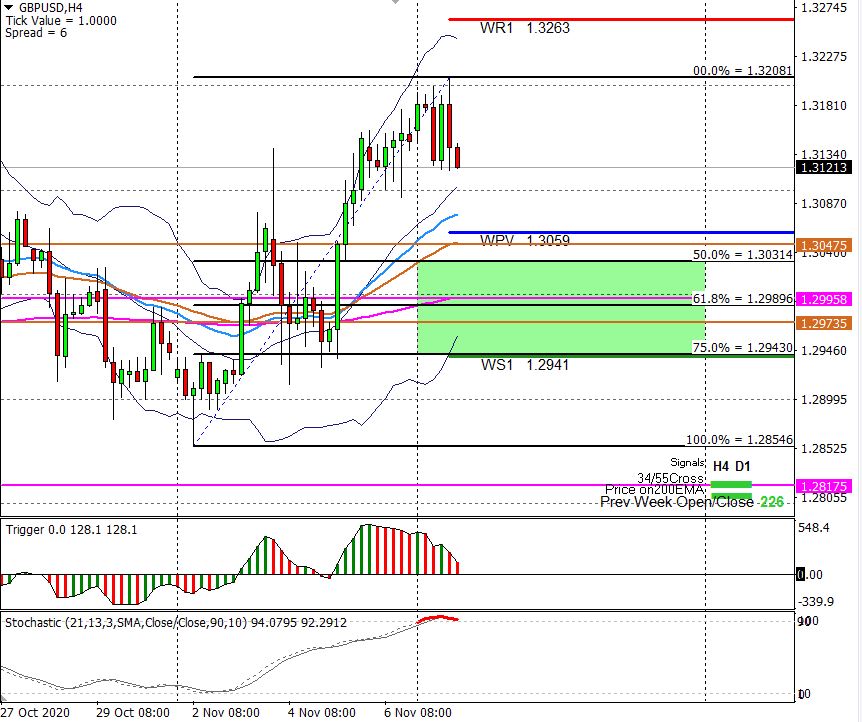Click price scale value 1.30870

(824, 203)
